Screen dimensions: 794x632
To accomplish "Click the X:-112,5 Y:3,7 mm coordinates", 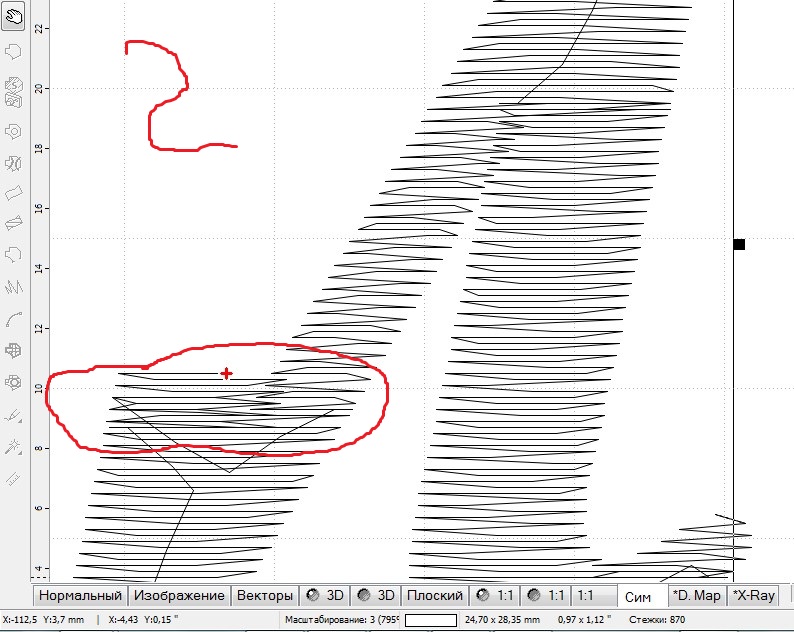I will coord(43,620).
